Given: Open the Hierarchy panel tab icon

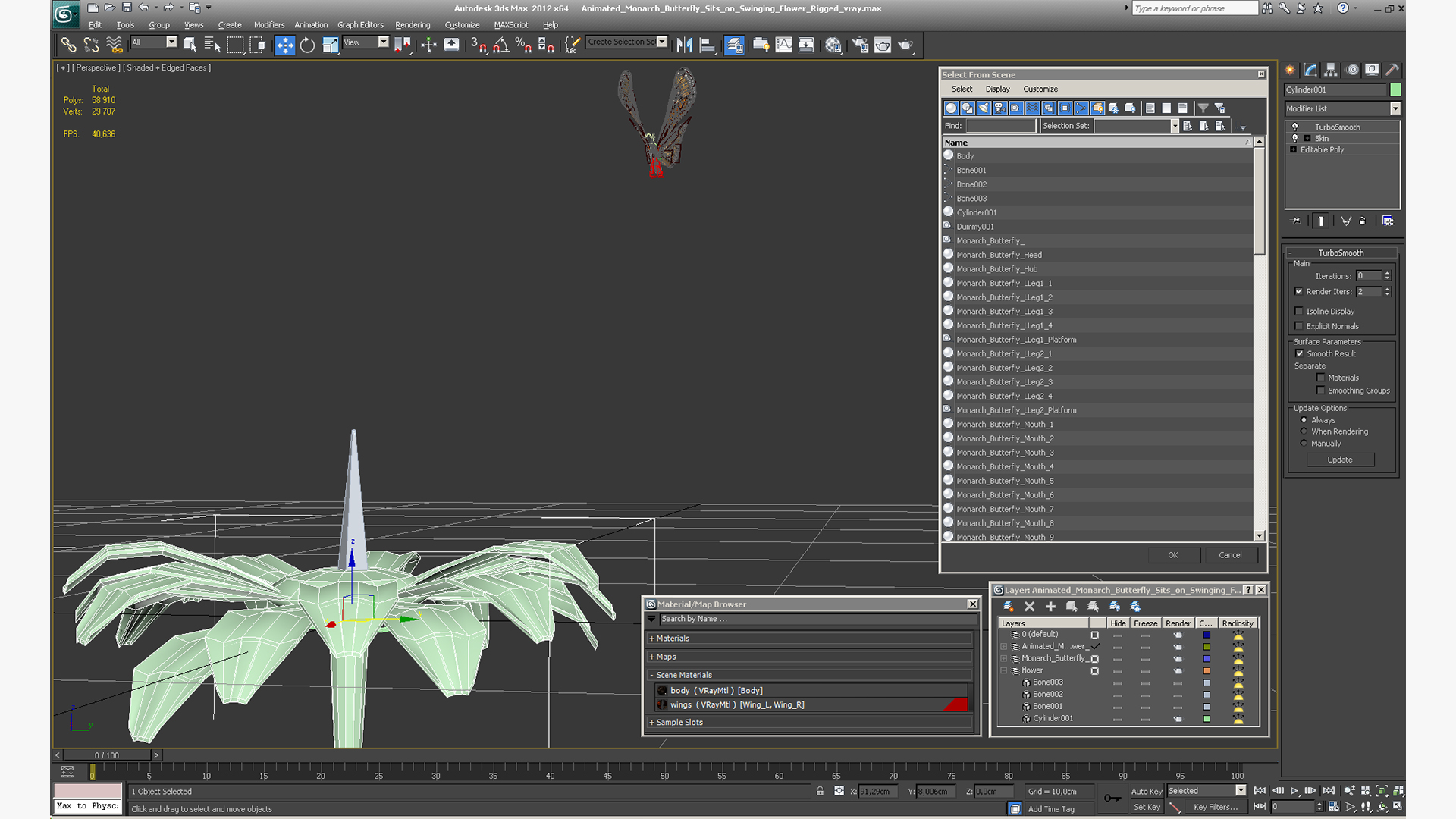Looking at the screenshot, I should pyautogui.click(x=1331, y=70).
